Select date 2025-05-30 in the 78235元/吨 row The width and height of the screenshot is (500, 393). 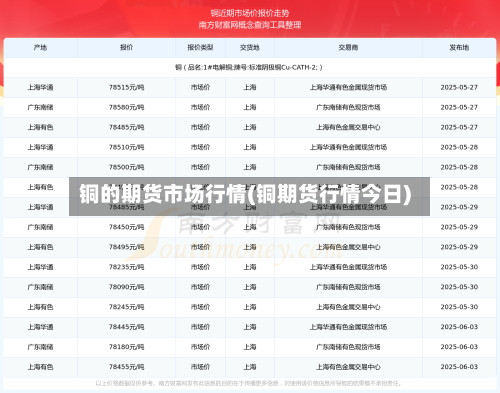(x=459, y=267)
